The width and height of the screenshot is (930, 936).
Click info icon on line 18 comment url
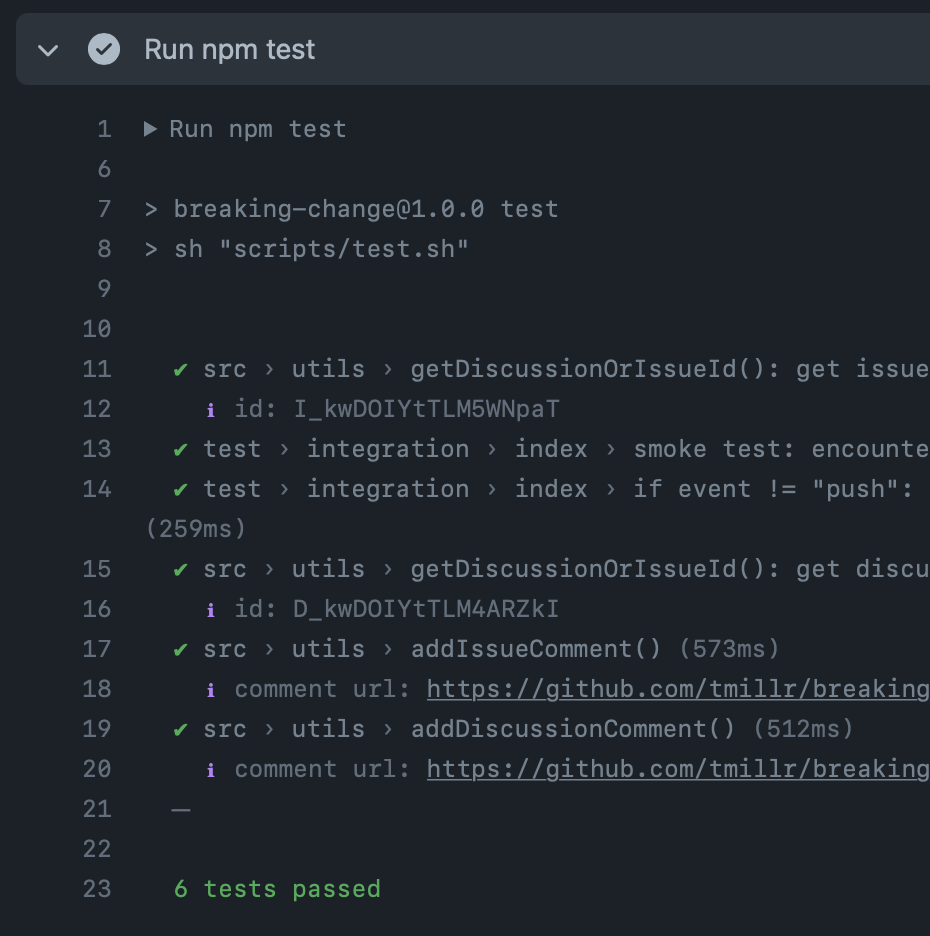210,690
